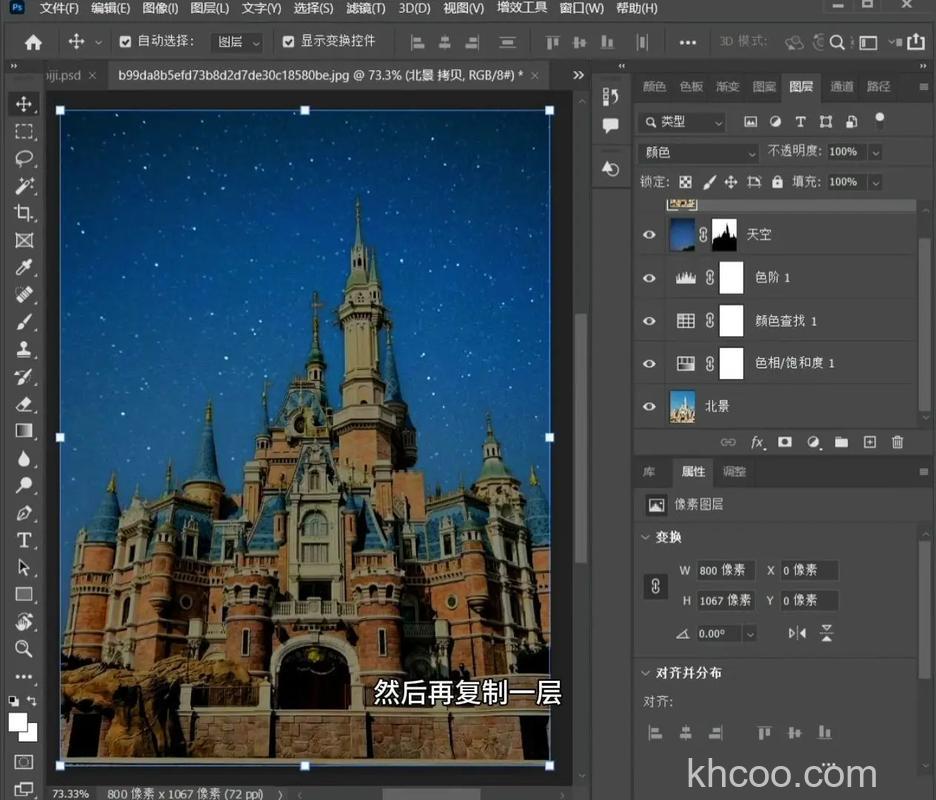Select the Zoom tool
This screenshot has width=936, height=800.
point(25,648)
